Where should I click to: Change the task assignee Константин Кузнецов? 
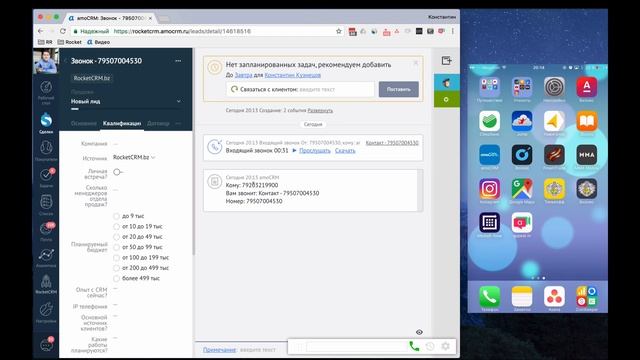coord(293,75)
